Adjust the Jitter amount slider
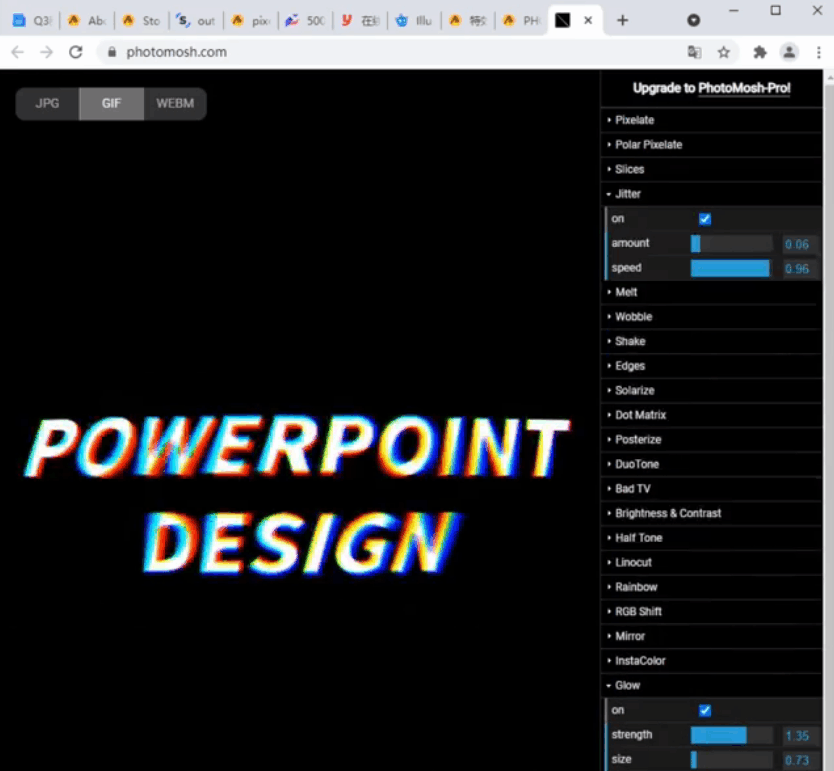Image resolution: width=834 pixels, height=771 pixels. [731, 244]
